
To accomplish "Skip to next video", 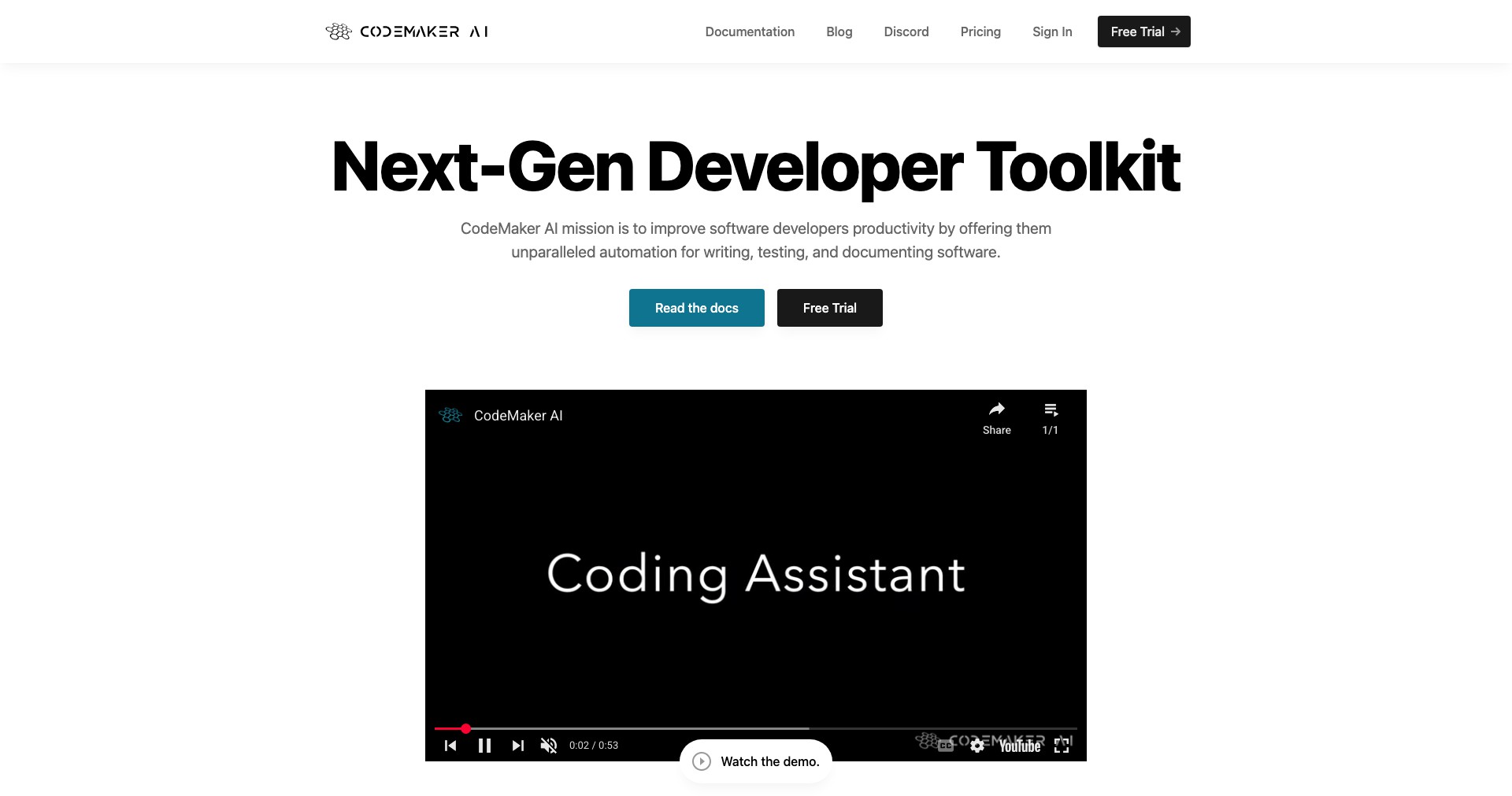I will 517,746.
